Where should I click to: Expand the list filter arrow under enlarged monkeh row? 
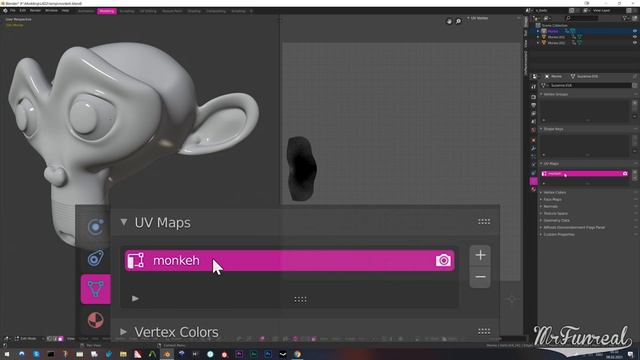135,298
